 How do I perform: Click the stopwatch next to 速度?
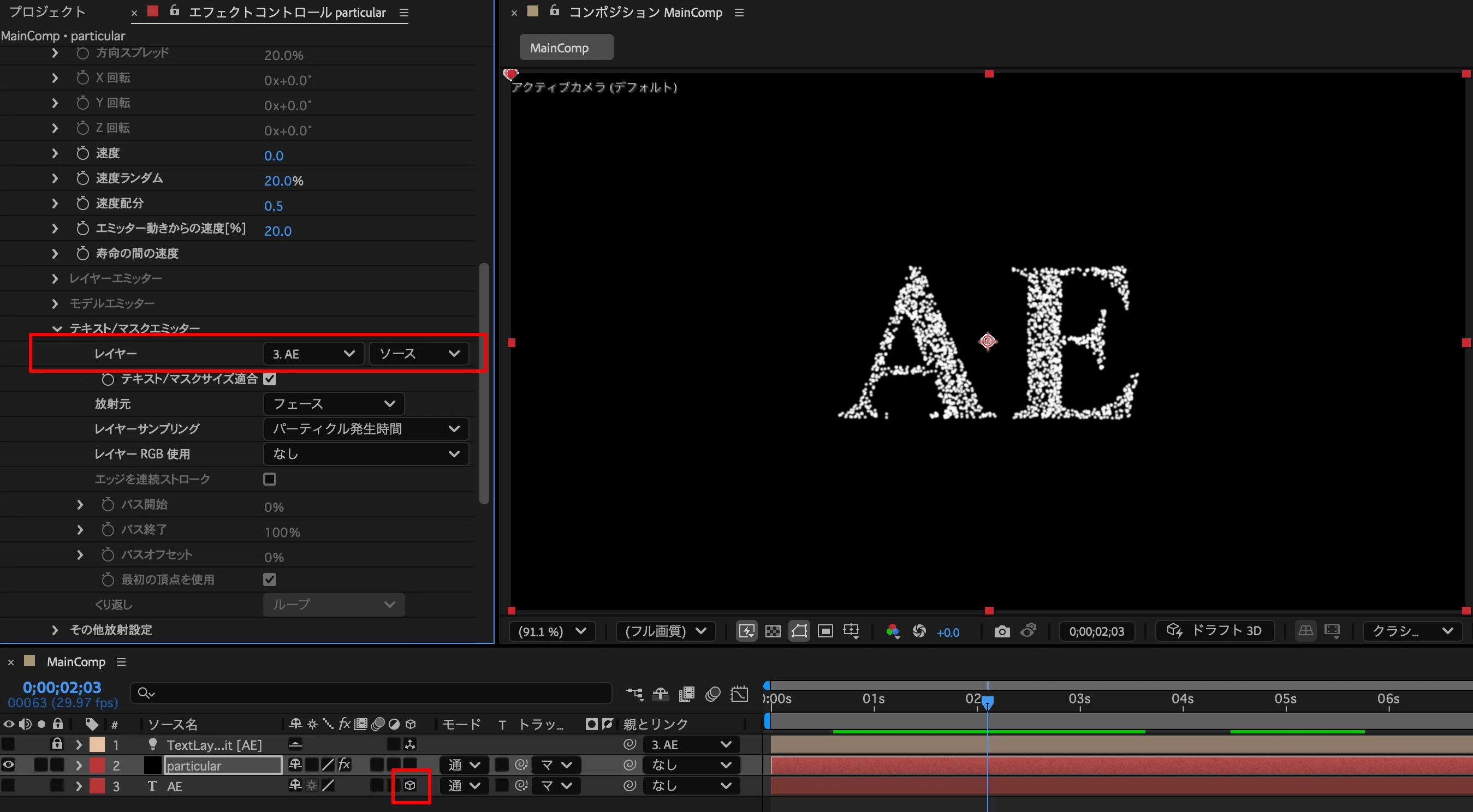(82, 153)
